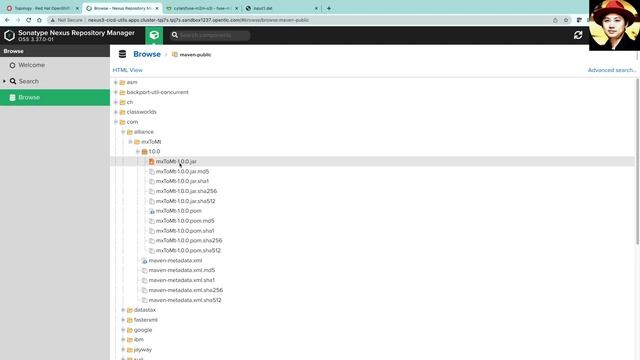Image resolution: width=640 pixels, height=360 pixels.
Task: Expand the datastax folder
Action: tap(123, 310)
